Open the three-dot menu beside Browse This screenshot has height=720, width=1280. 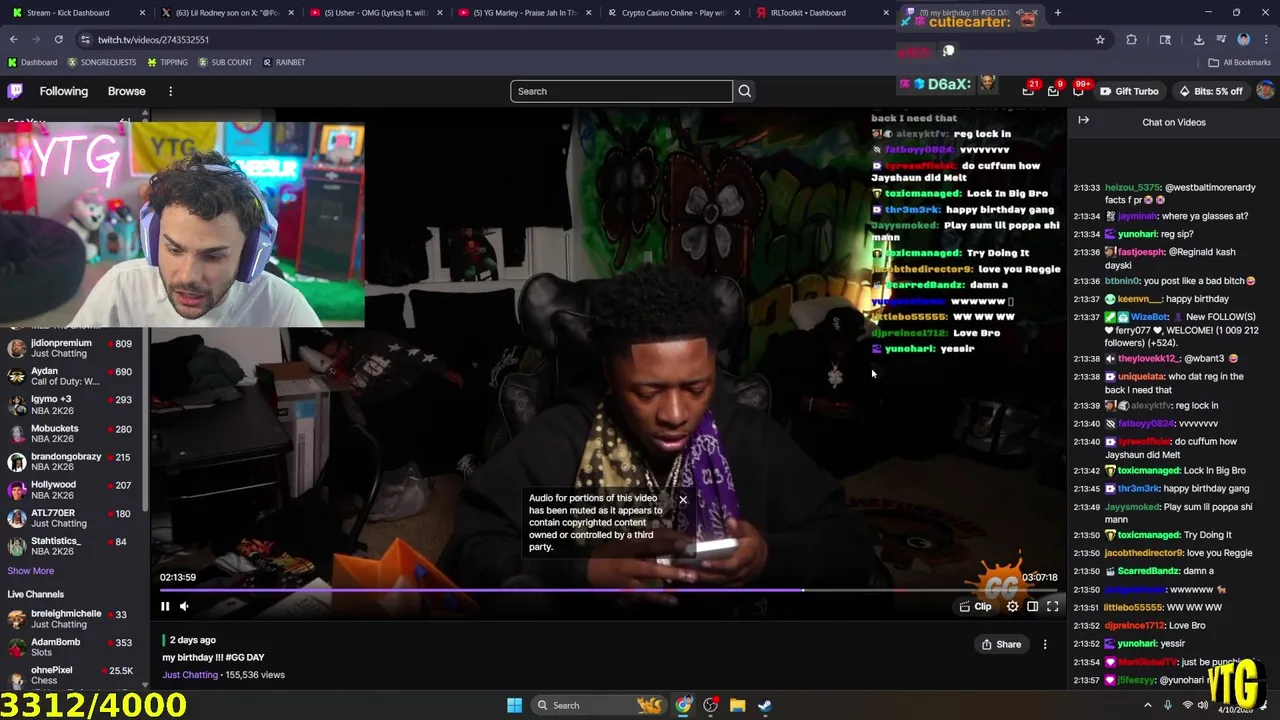[x=170, y=91]
